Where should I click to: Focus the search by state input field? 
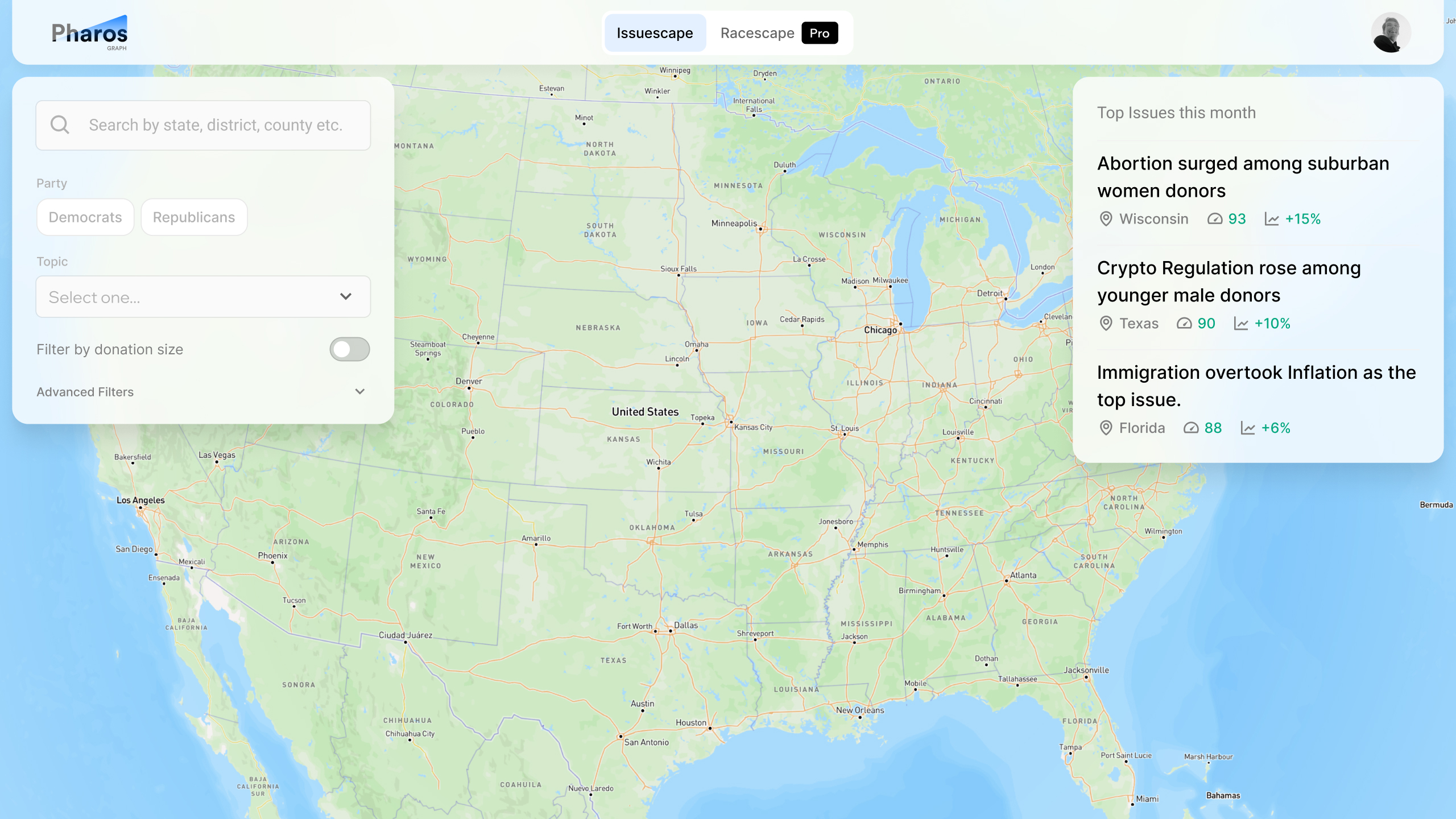pos(216,125)
